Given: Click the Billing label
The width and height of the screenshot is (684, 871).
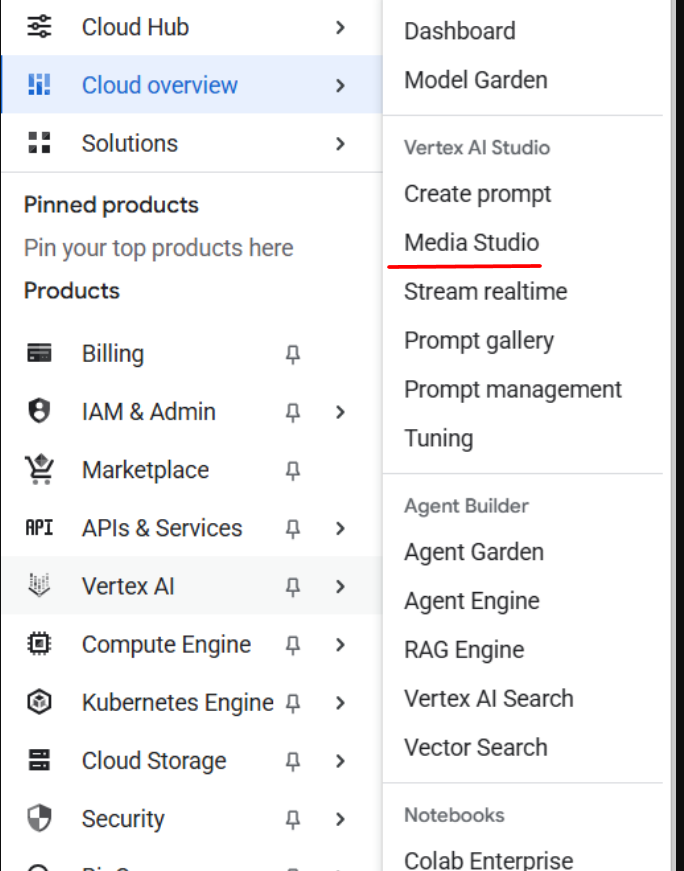Looking at the screenshot, I should [113, 354].
